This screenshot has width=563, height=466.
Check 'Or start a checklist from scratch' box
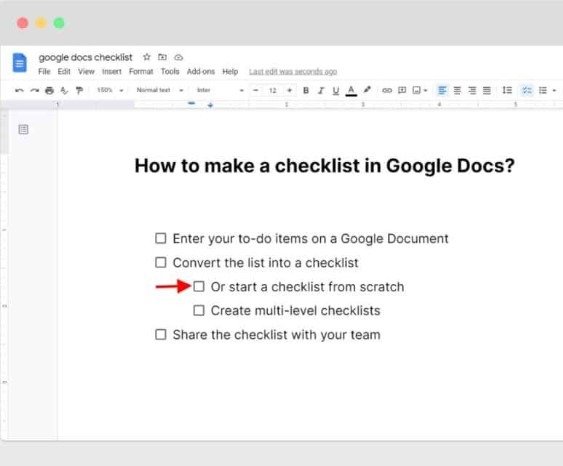(x=199, y=286)
